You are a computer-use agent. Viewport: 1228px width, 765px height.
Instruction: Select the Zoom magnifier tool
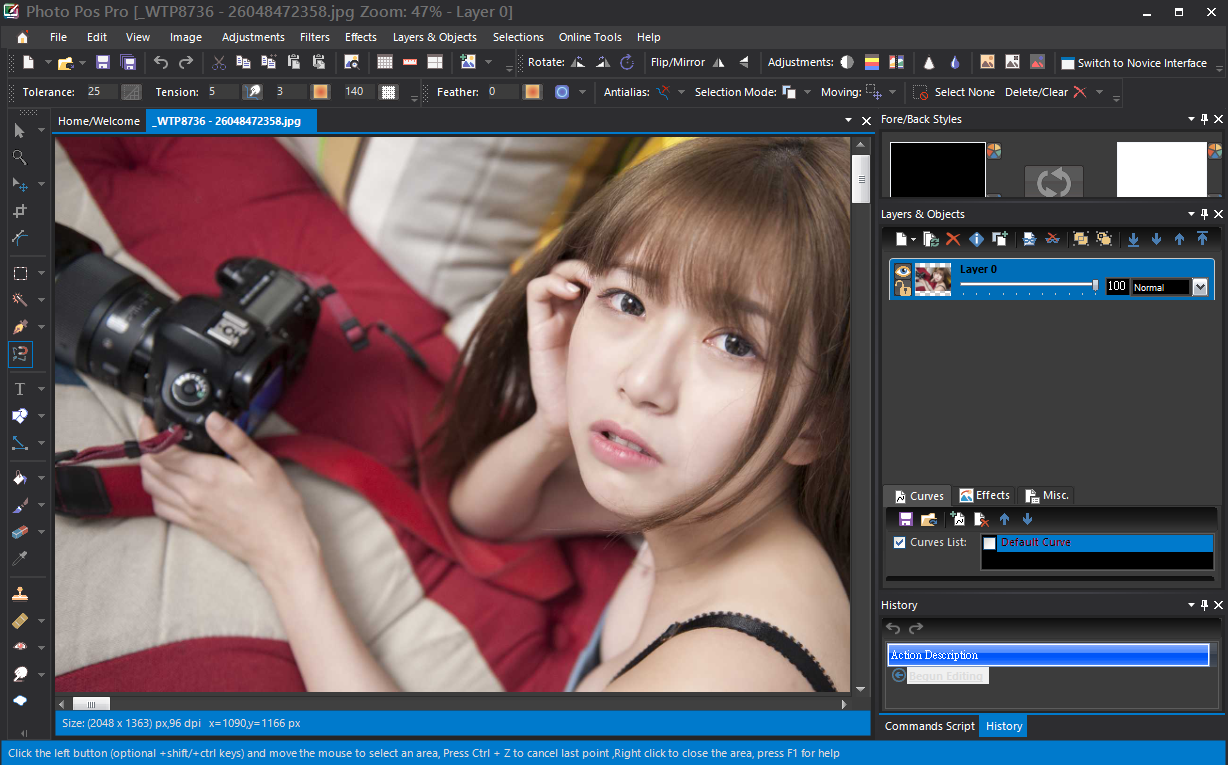coord(19,157)
